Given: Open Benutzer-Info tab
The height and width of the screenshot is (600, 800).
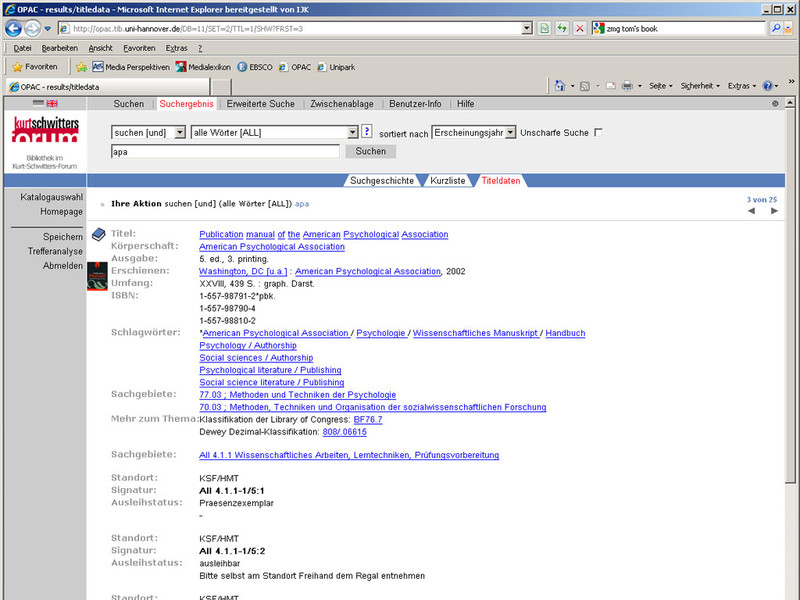Looking at the screenshot, I should [x=415, y=104].
